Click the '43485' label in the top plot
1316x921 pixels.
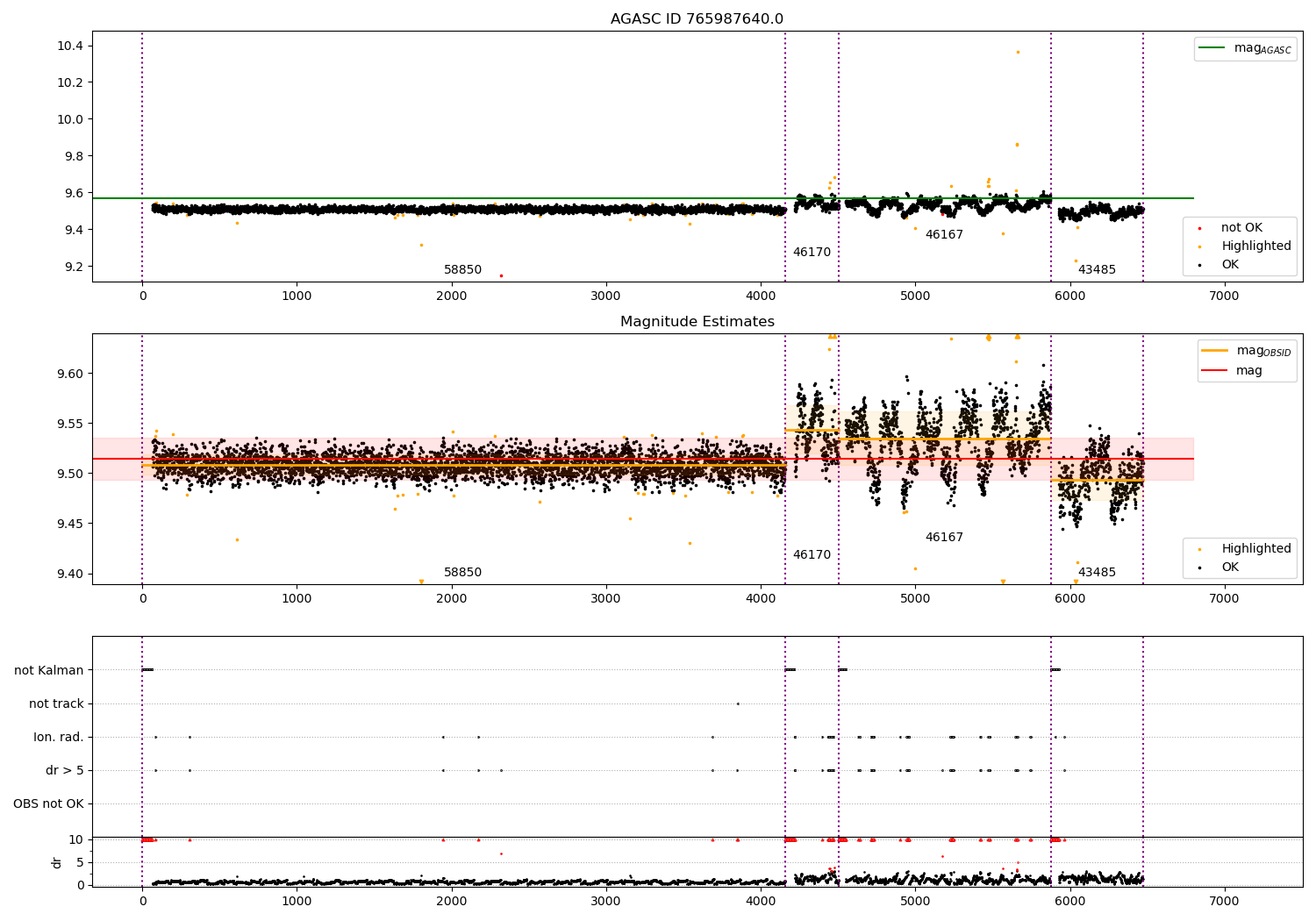(x=1097, y=270)
